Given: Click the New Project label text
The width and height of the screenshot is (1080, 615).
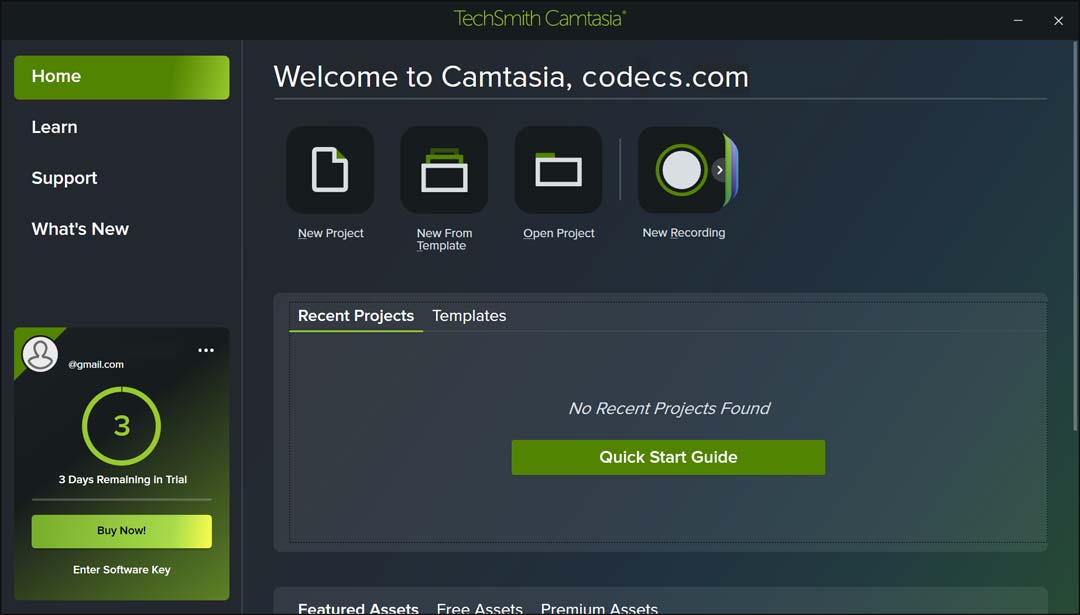Looking at the screenshot, I should [x=331, y=233].
